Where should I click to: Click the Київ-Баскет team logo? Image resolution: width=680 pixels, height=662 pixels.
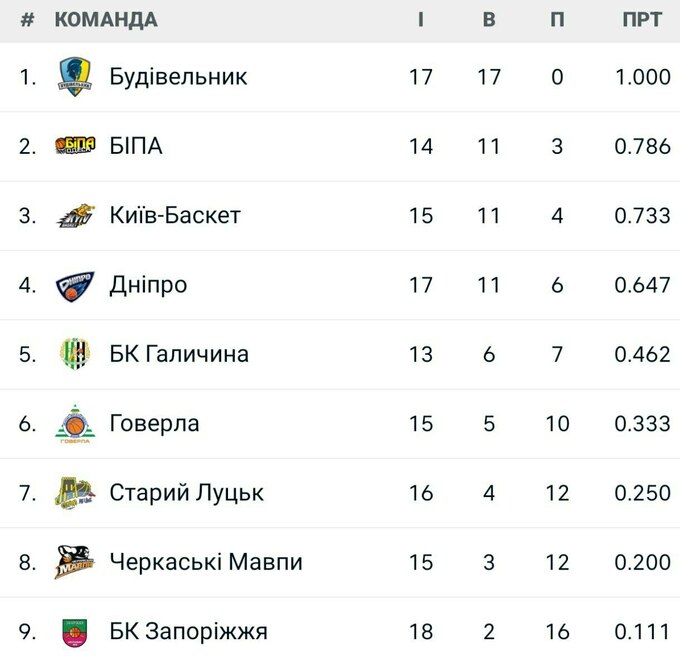[x=75, y=215]
